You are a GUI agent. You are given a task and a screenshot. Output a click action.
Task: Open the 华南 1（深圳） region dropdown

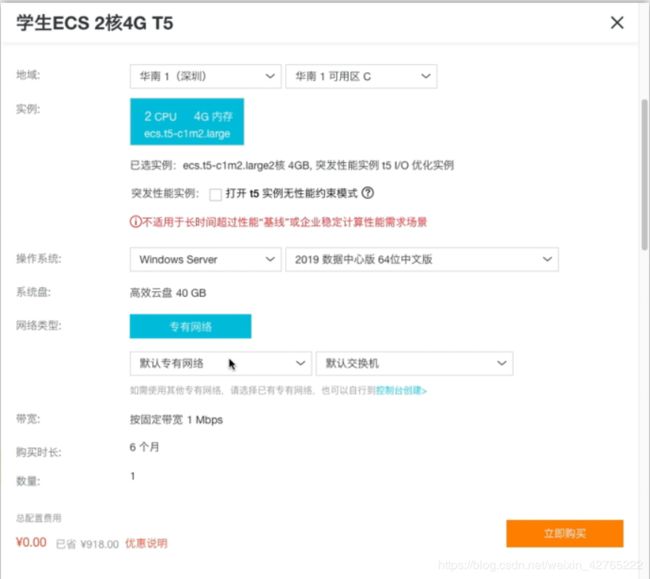[x=205, y=76]
